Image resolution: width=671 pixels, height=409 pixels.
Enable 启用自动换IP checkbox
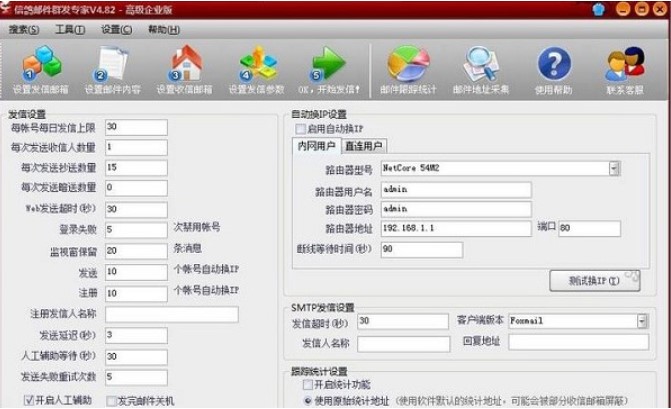300,129
